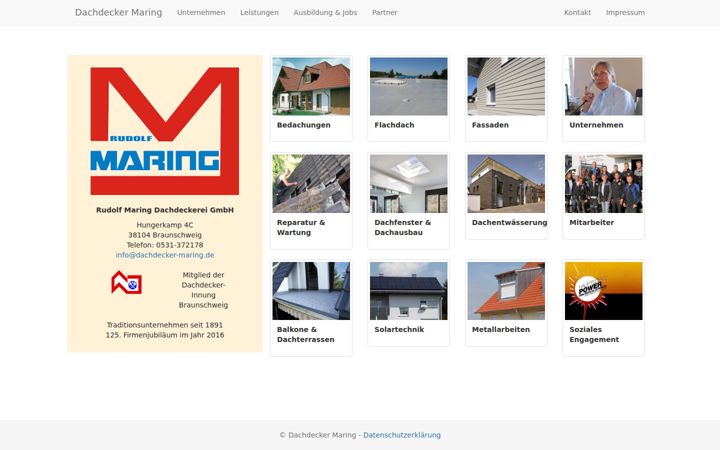The width and height of the screenshot is (720, 450).
Task: Open the Dachfenster & Dachausbau skylight thumbnail
Action: (x=409, y=184)
